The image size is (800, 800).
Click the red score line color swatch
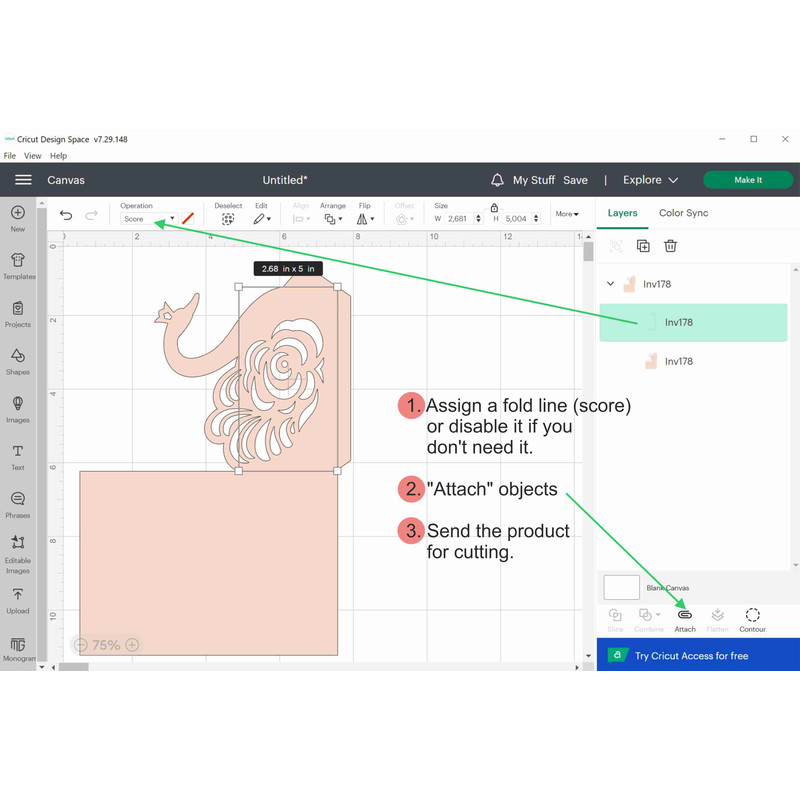187,218
